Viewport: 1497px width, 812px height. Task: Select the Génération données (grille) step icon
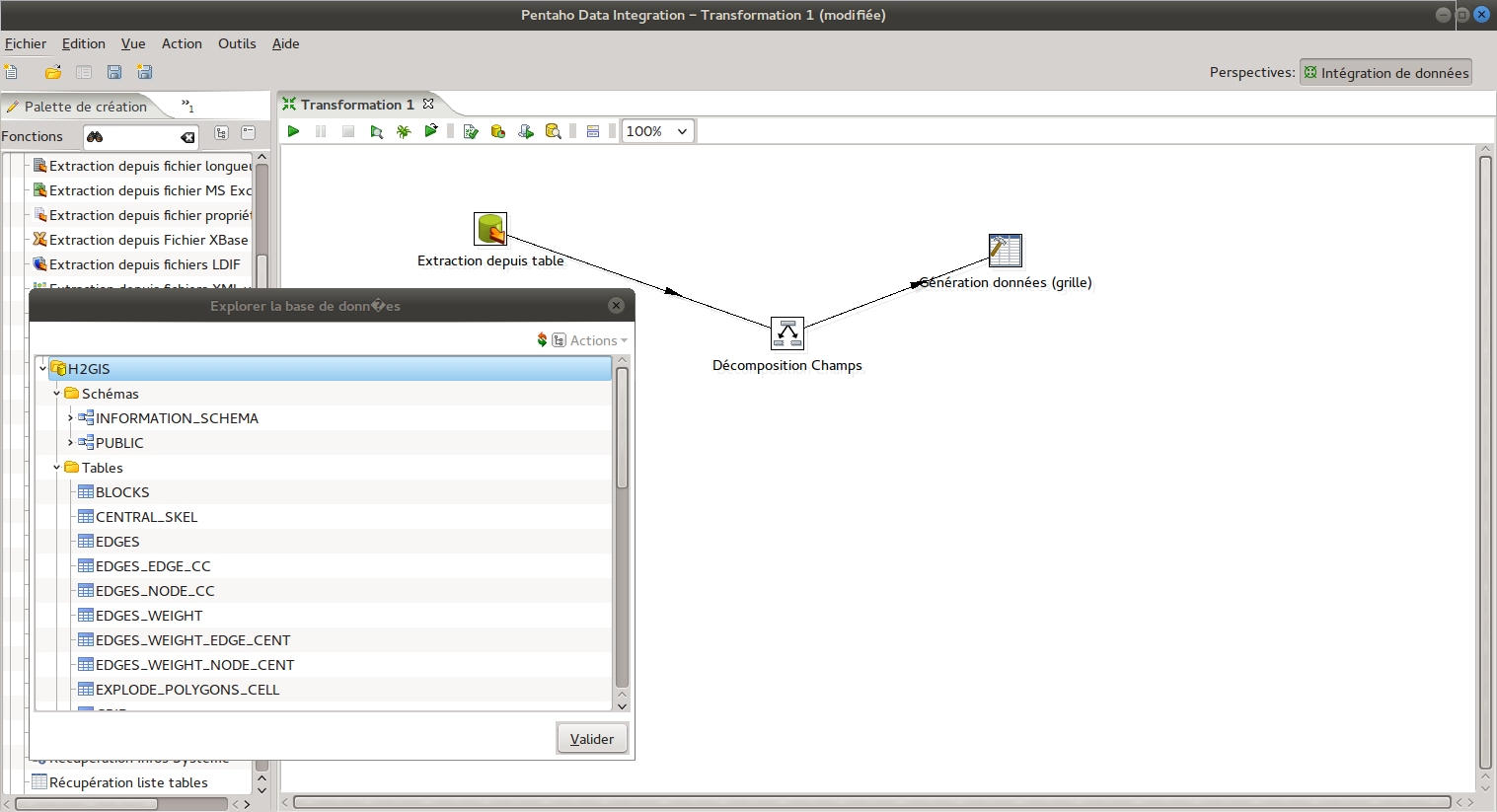[x=1006, y=251]
